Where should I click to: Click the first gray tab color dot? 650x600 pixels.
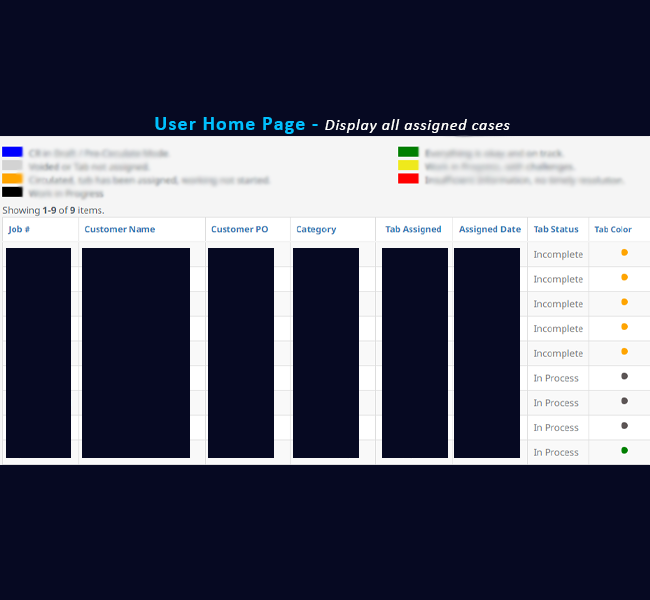(x=624, y=376)
